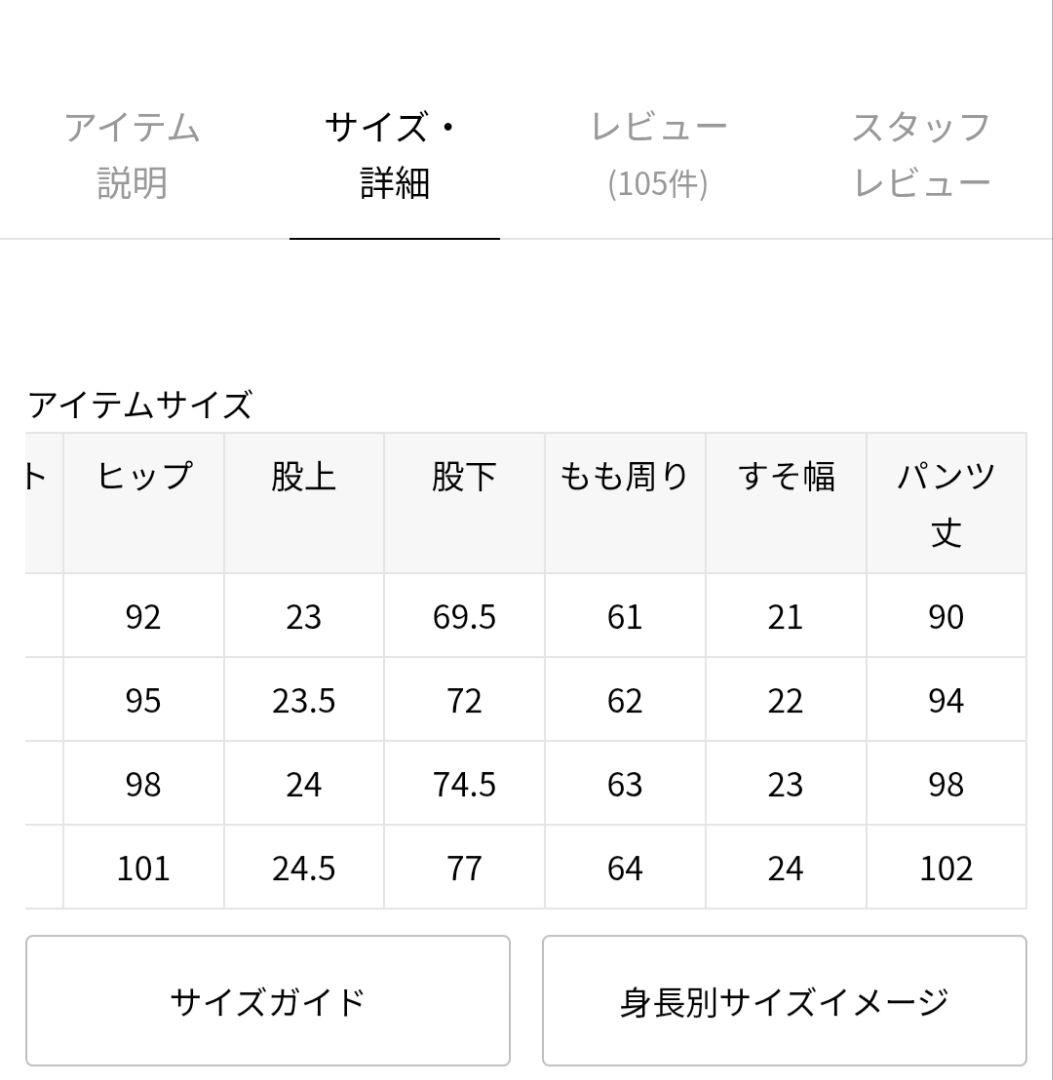Click the アイテムサイズ heading
The image size is (1053, 1080).
tap(140, 403)
